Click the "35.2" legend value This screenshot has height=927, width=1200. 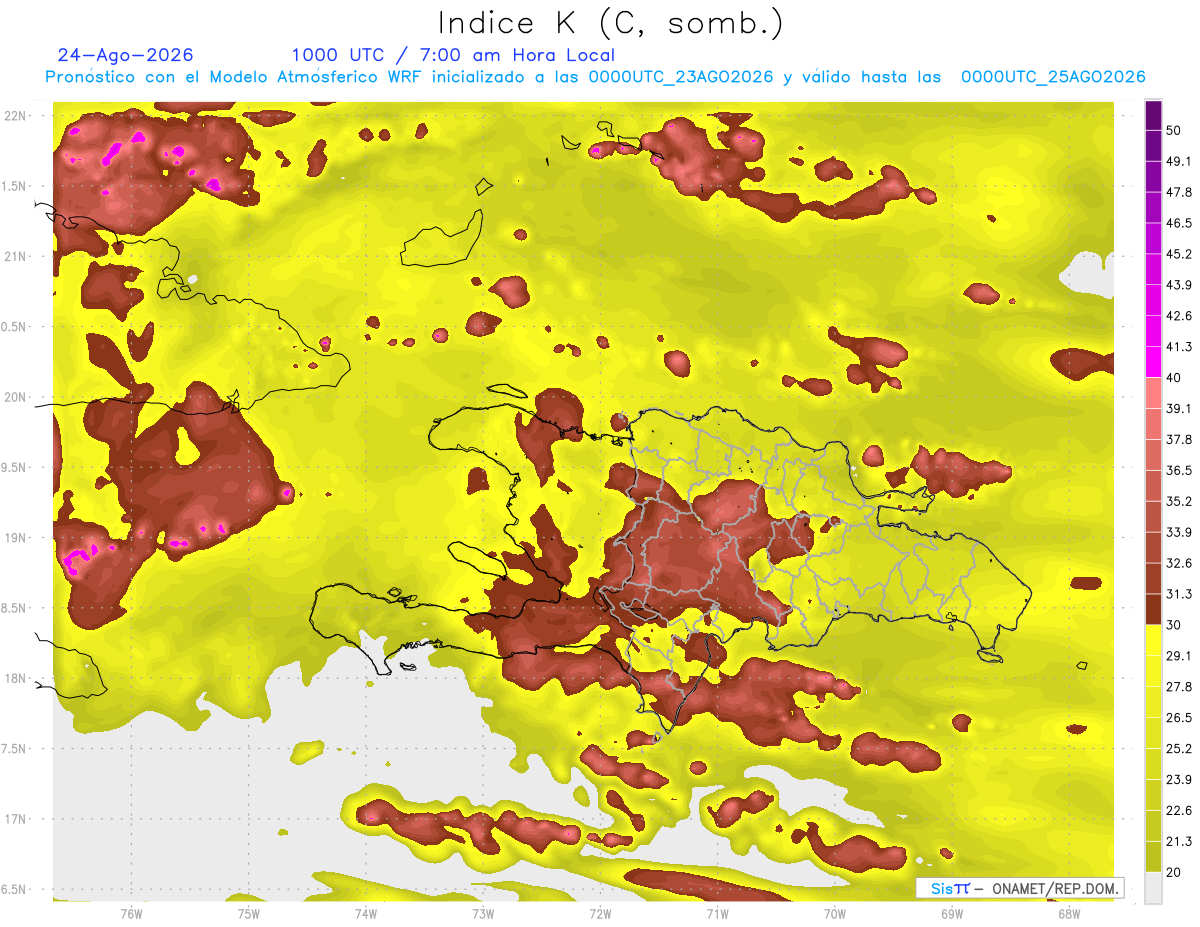(x=1179, y=501)
